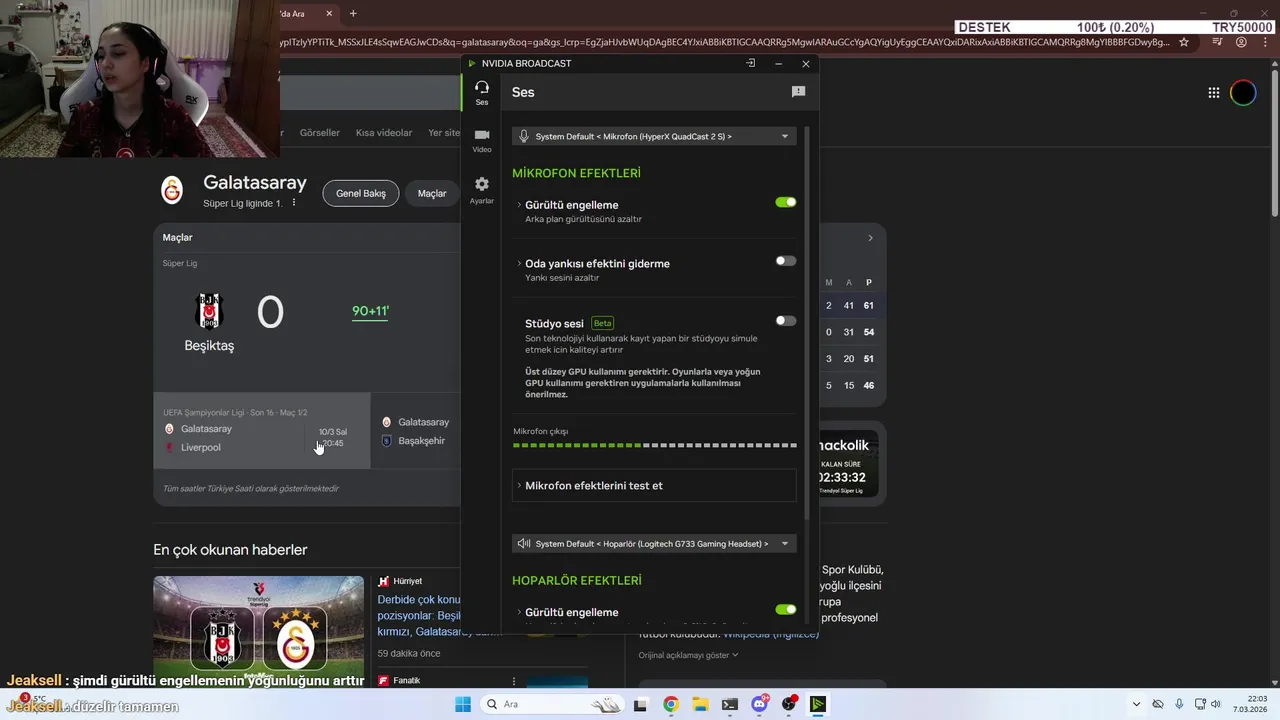The width and height of the screenshot is (1280, 720).
Task: Disable microphone Gürültü engelleme toggle
Action: [x=786, y=202]
